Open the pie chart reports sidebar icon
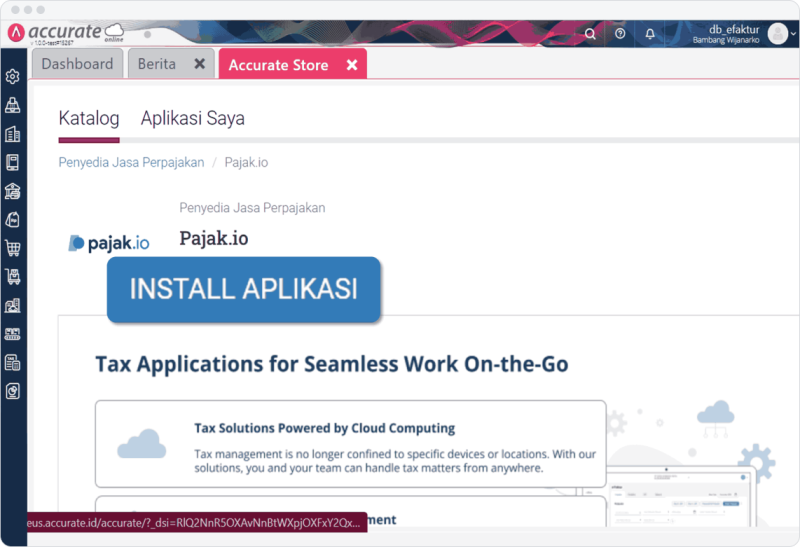800x547 pixels. coord(13,391)
